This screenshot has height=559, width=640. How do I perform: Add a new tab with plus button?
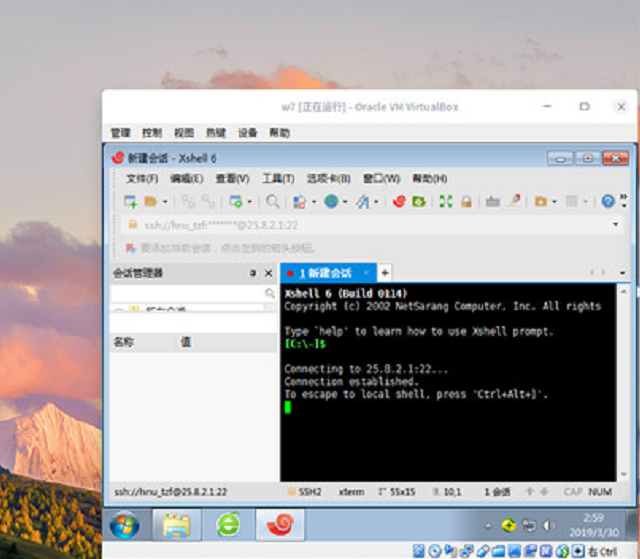coord(384,273)
